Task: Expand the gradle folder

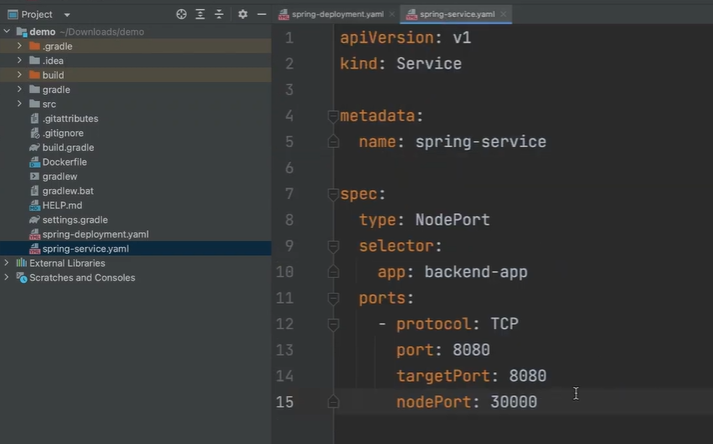Action: pyautogui.click(x=19, y=89)
